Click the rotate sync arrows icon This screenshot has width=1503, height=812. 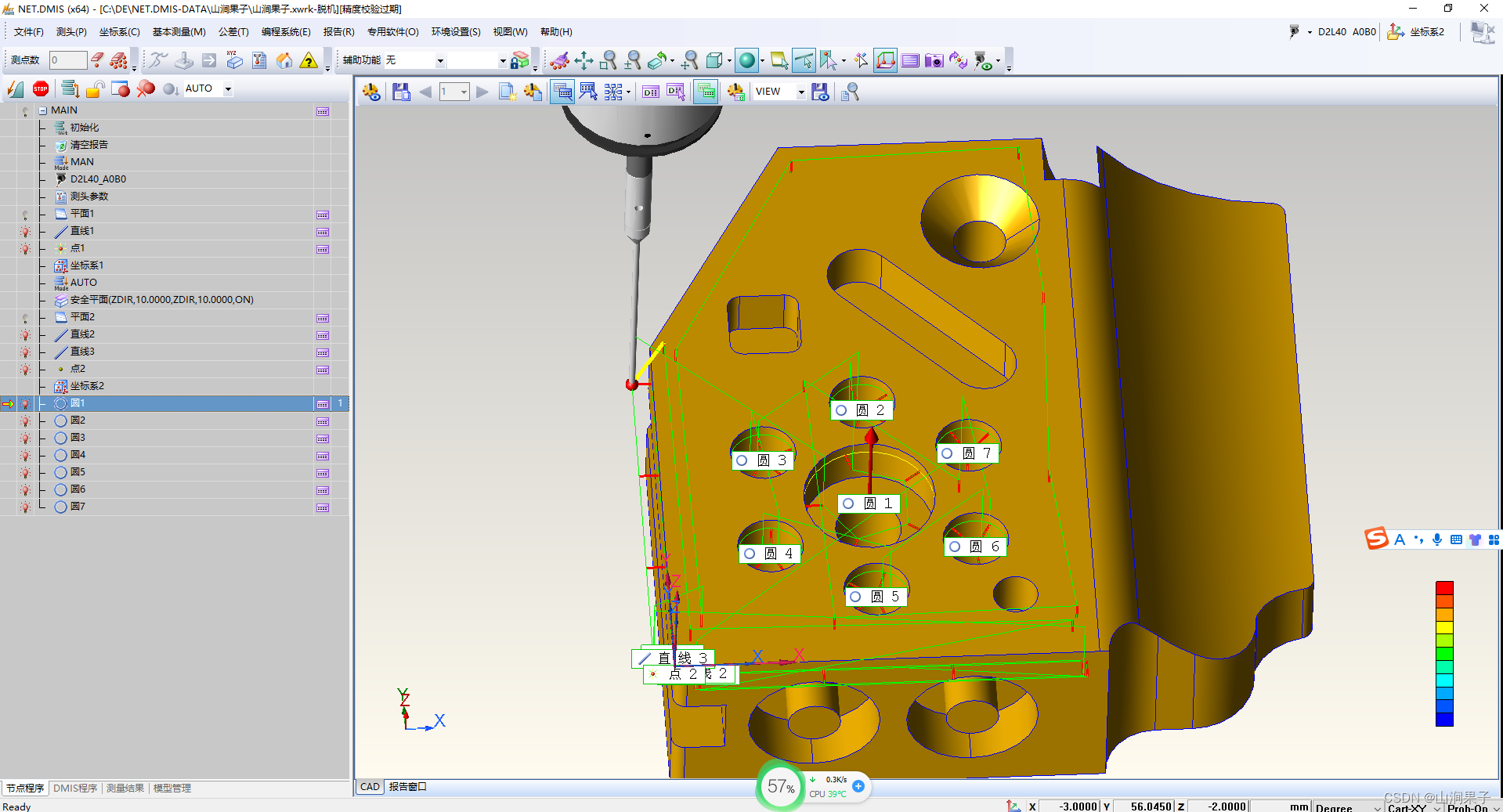(x=958, y=60)
